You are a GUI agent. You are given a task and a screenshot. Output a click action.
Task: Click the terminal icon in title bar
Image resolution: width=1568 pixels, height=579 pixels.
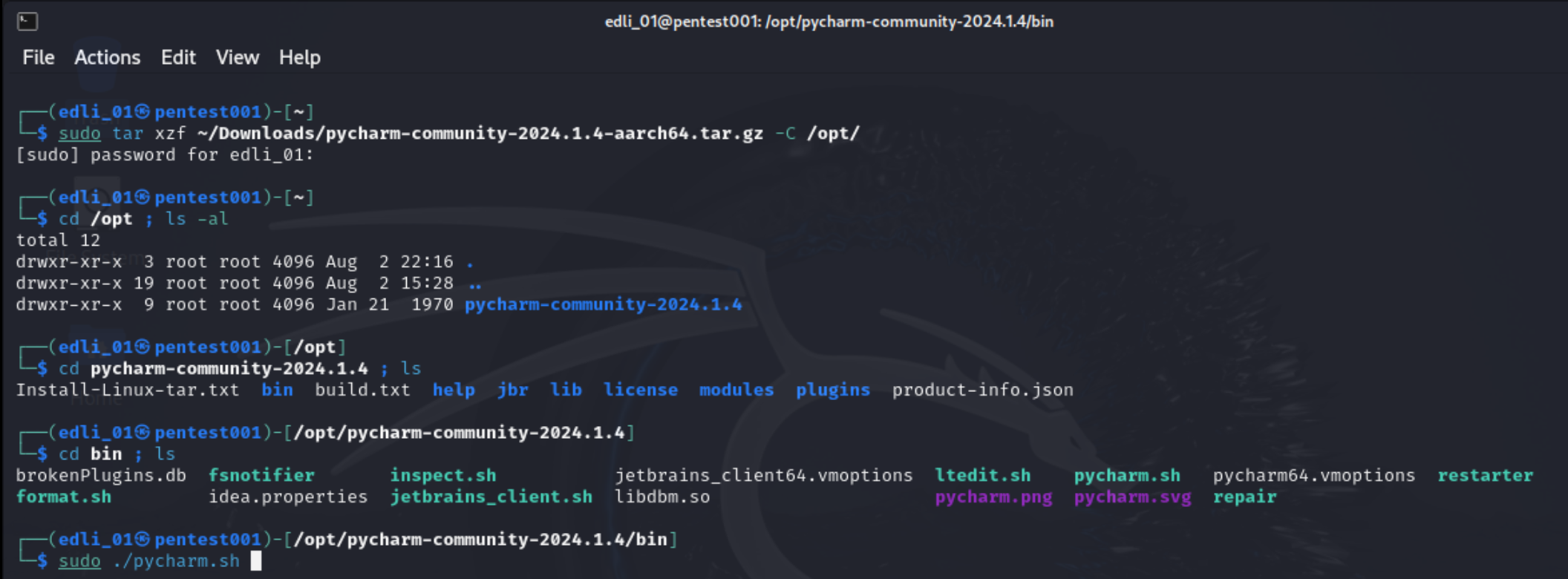pyautogui.click(x=27, y=22)
